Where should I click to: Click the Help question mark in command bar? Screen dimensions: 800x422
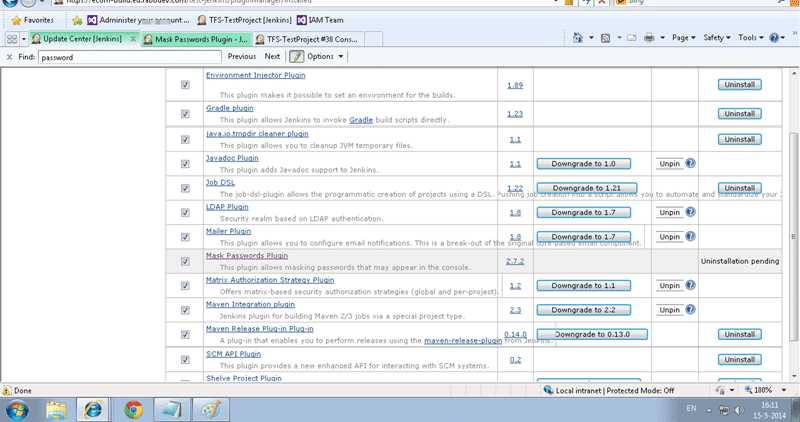pos(774,38)
